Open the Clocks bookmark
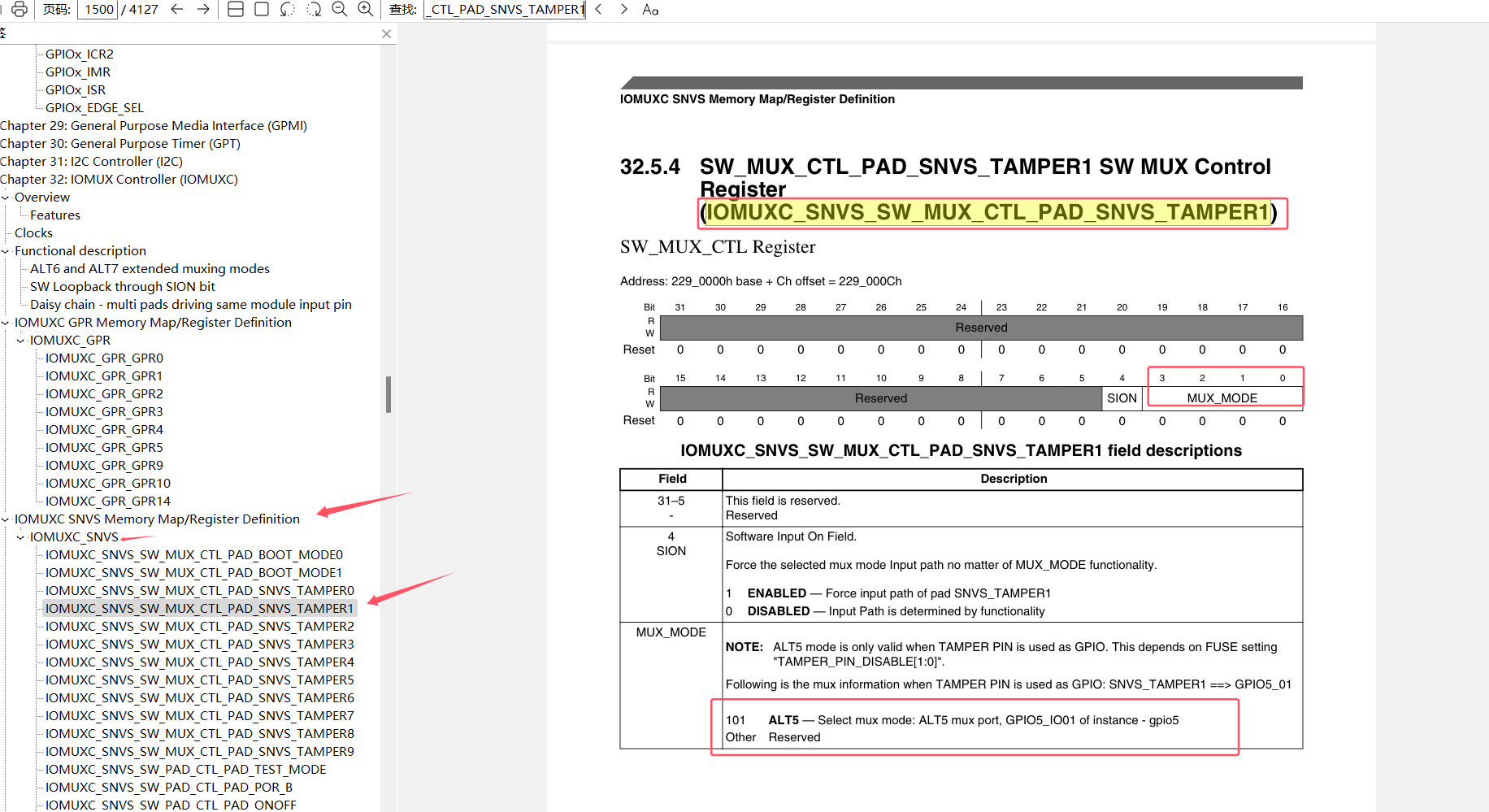The height and width of the screenshot is (812, 1489). tap(33, 233)
